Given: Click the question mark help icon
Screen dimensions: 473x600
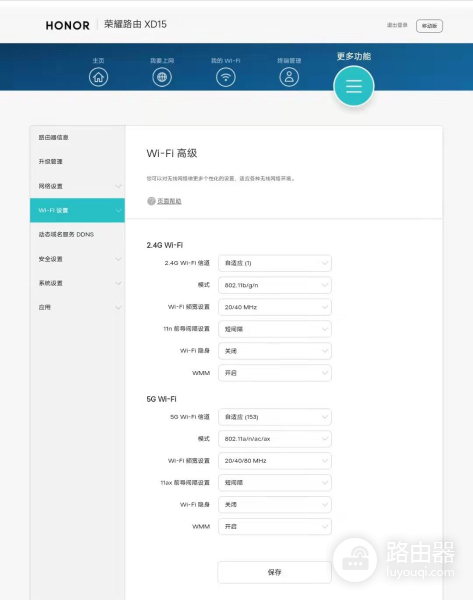Looking at the screenshot, I should 151,201.
